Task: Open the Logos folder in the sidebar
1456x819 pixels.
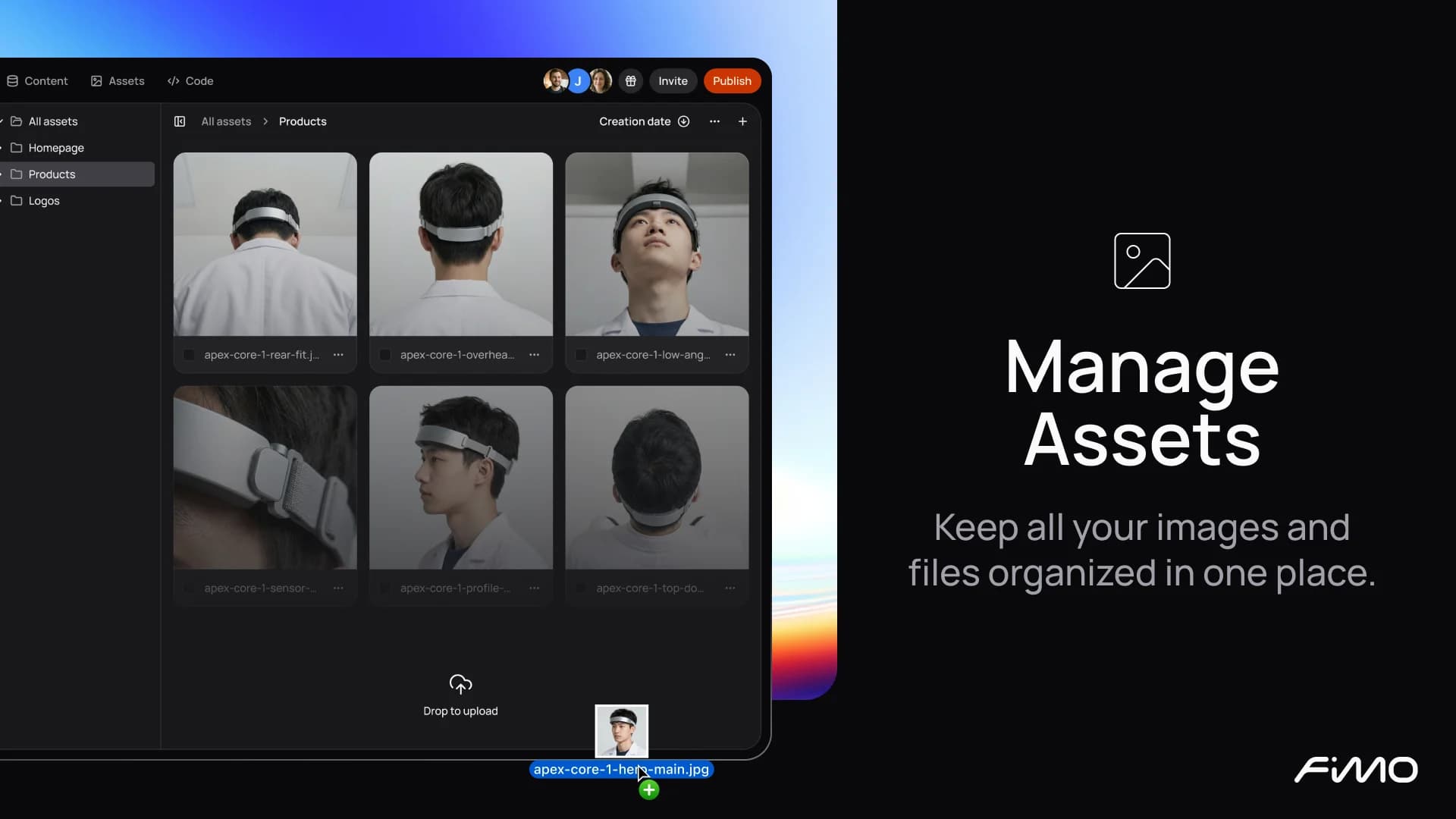Action: tap(44, 201)
